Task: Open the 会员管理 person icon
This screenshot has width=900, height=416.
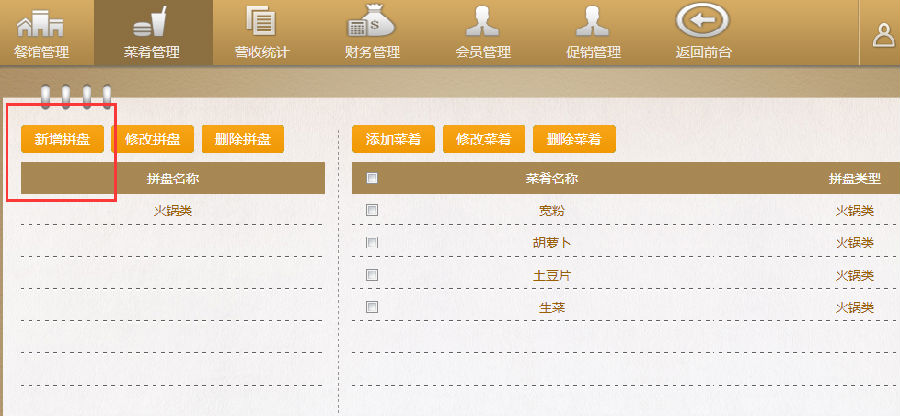Action: click(483, 22)
